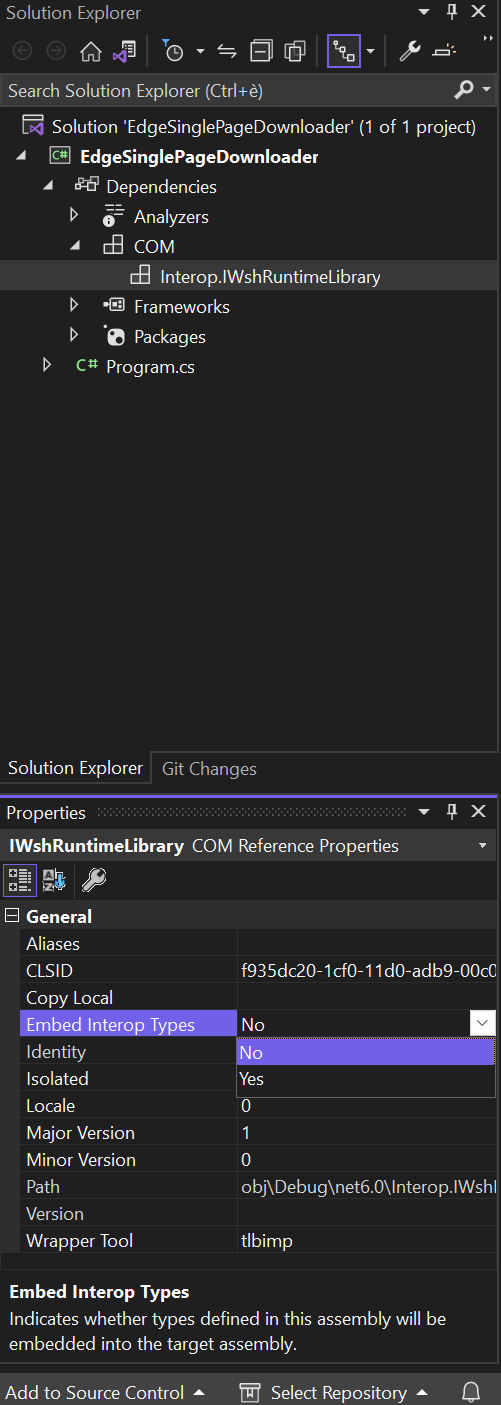Switch to the Git Changes tab
This screenshot has height=1405, width=501.
point(209,768)
